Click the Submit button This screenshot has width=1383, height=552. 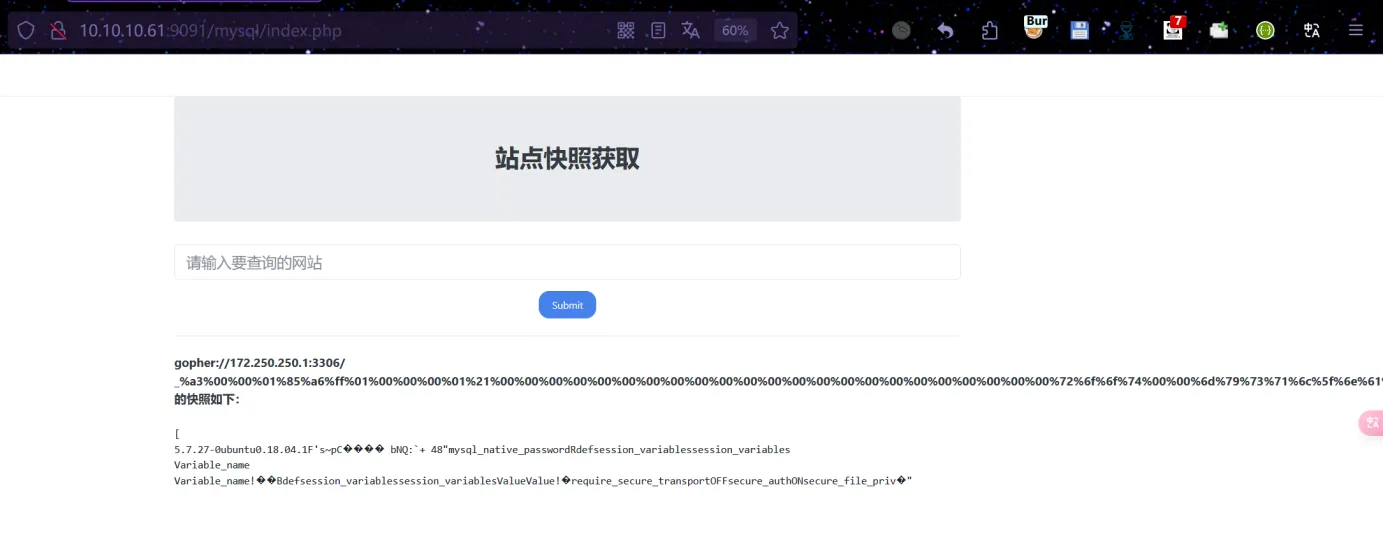point(567,305)
